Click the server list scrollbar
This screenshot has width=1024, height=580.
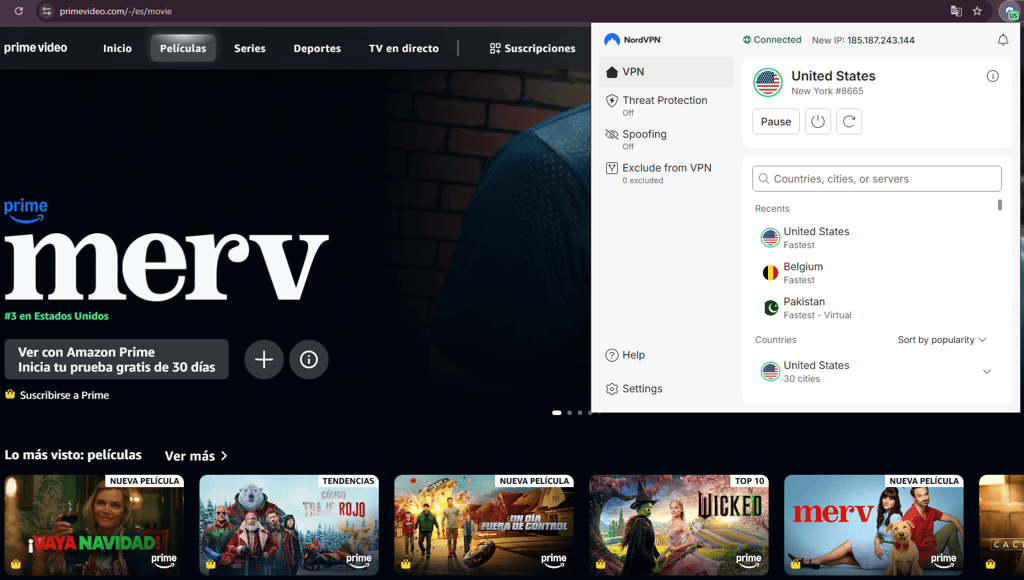tap(999, 205)
